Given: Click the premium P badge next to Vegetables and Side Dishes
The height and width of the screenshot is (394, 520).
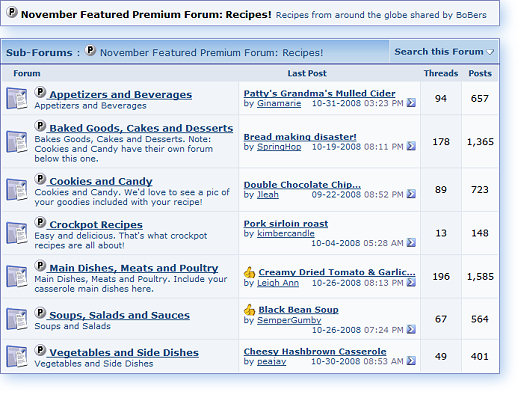Looking at the screenshot, I should pos(40,350).
